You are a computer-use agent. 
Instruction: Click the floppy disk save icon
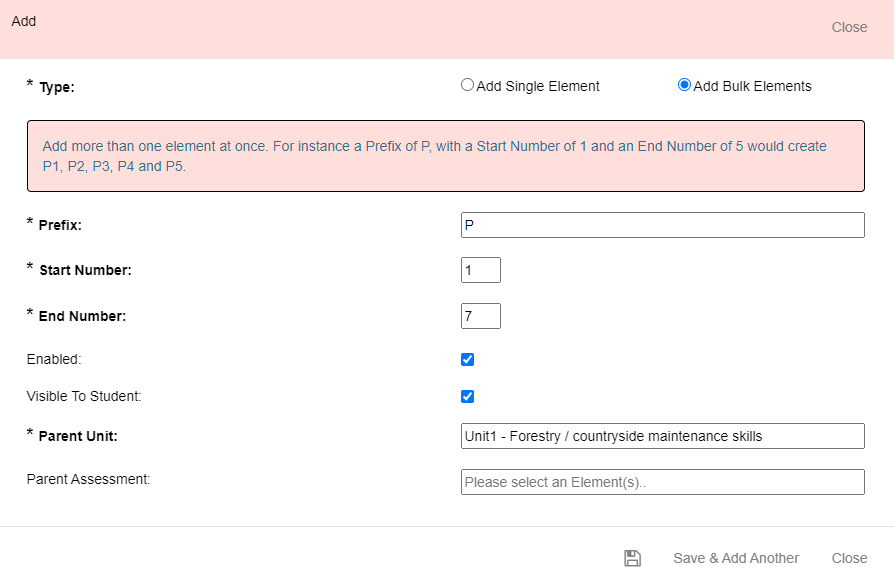click(632, 558)
